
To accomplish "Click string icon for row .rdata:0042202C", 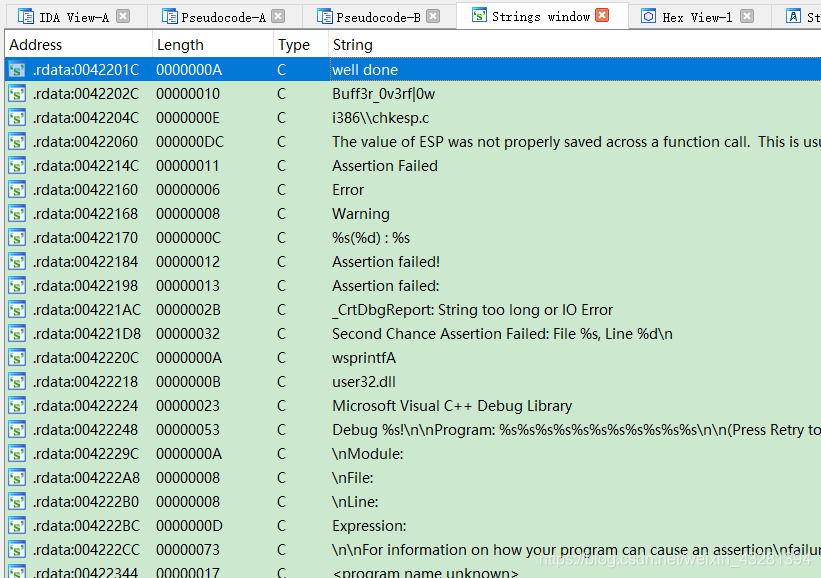I will 17,94.
